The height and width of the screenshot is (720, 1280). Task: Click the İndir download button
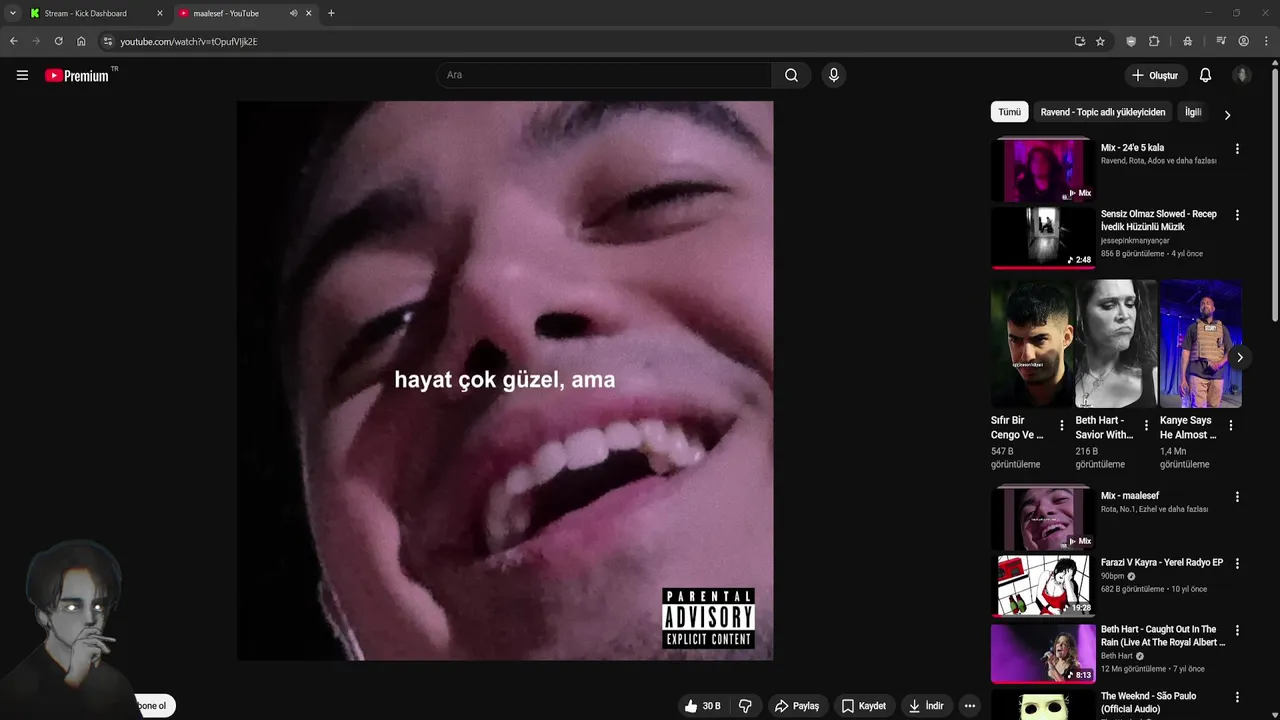click(x=926, y=706)
